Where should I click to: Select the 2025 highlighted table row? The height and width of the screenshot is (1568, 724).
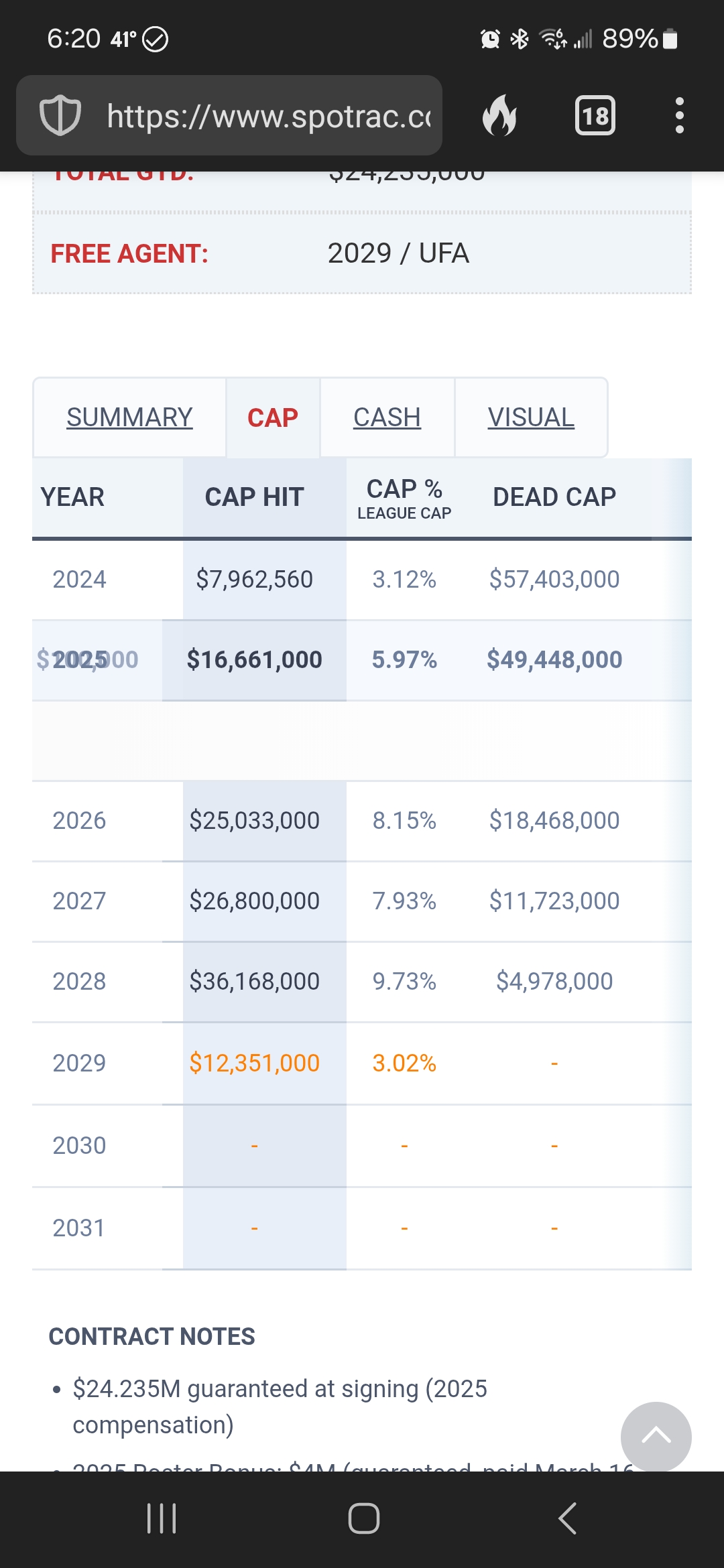(x=362, y=660)
